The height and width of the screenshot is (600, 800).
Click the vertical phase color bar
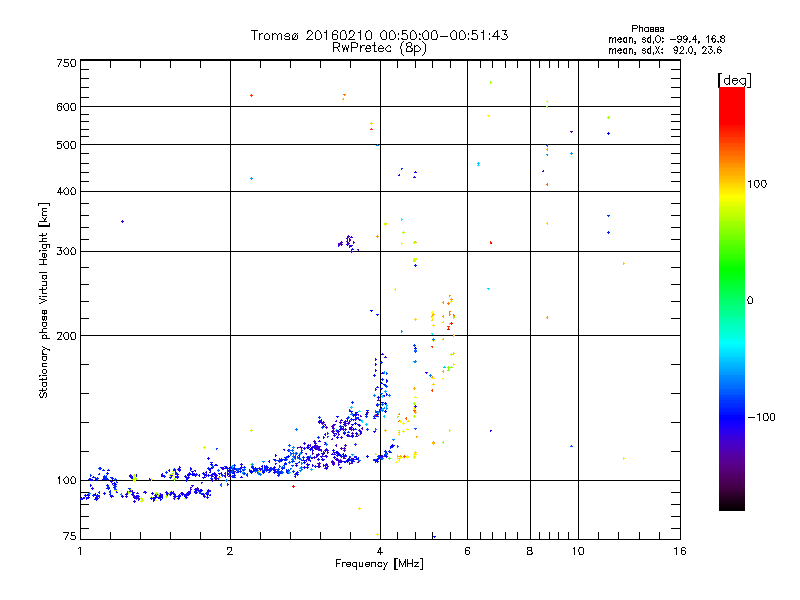tap(732, 298)
